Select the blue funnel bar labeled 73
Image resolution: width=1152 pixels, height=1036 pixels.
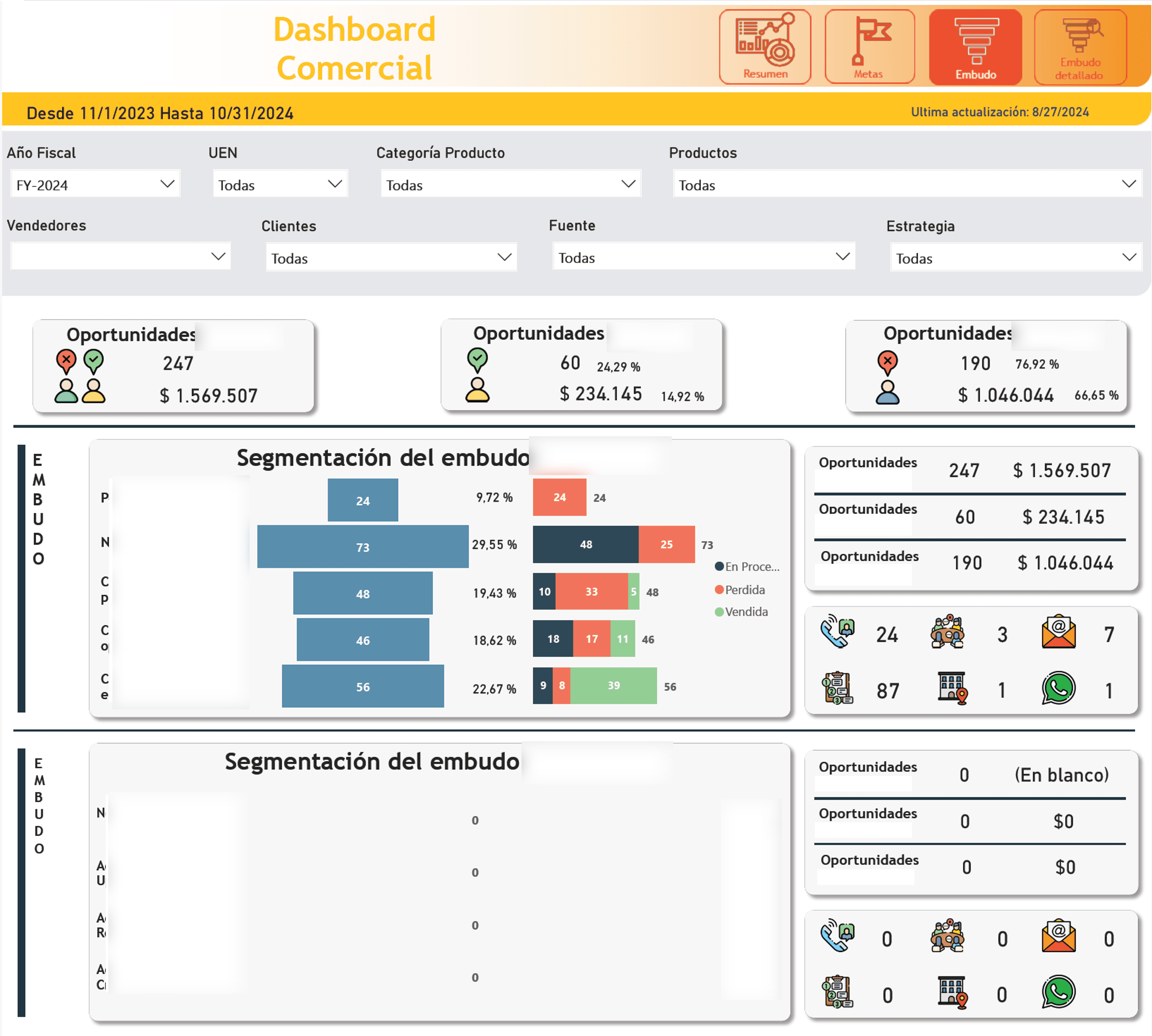point(363,547)
